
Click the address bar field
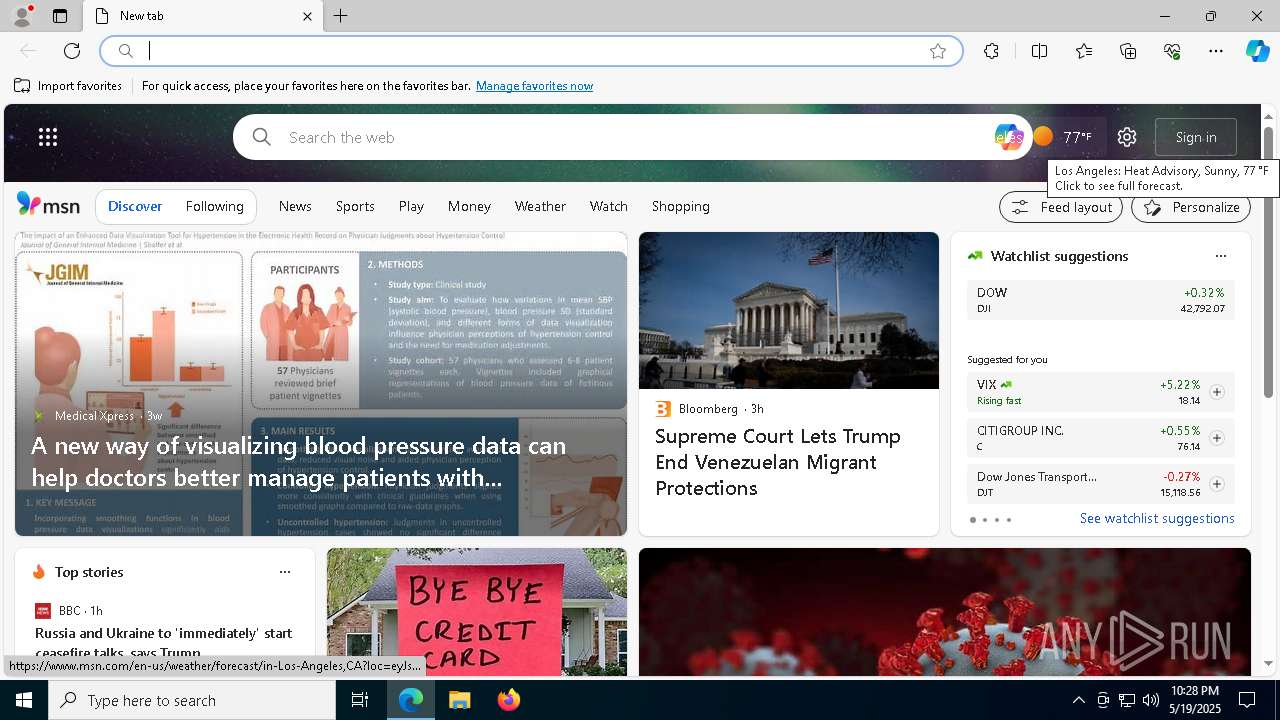click(x=531, y=51)
